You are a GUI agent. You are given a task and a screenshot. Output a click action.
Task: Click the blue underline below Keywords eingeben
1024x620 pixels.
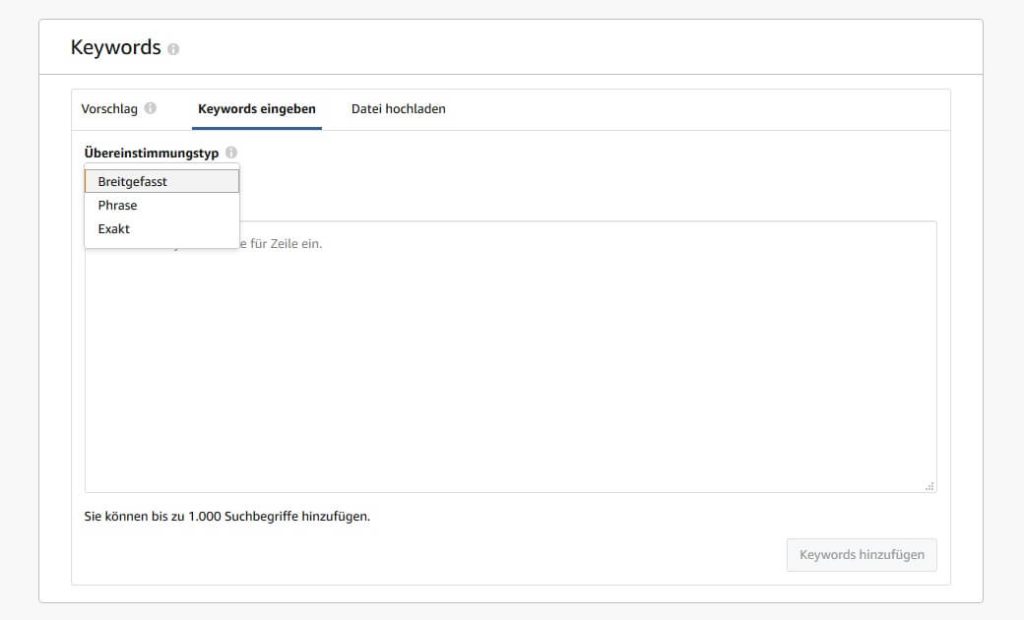tap(257, 129)
